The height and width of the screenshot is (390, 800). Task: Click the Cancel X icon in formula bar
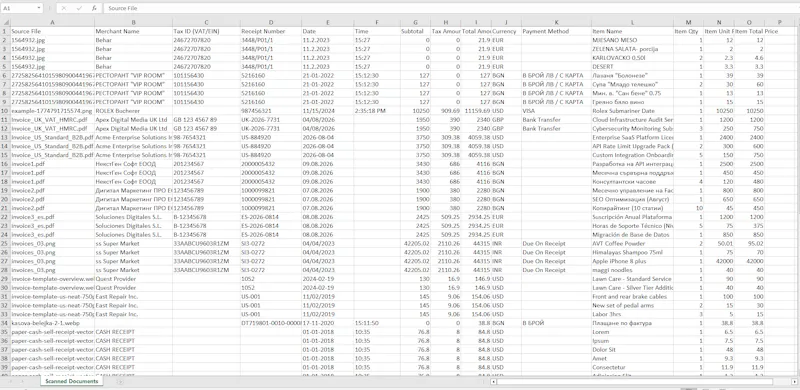pyautogui.click(x=64, y=8)
